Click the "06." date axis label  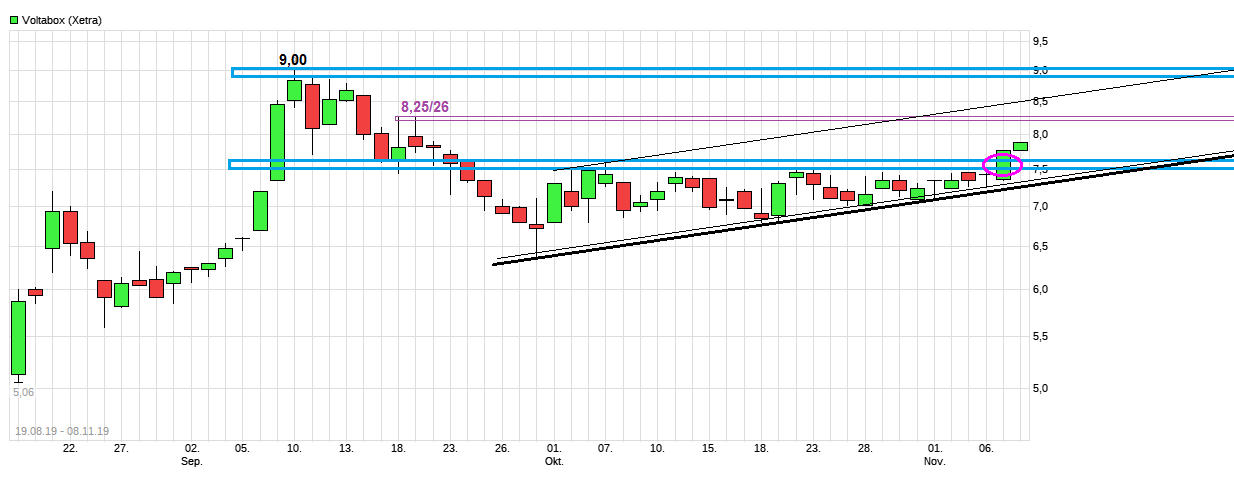(x=986, y=450)
